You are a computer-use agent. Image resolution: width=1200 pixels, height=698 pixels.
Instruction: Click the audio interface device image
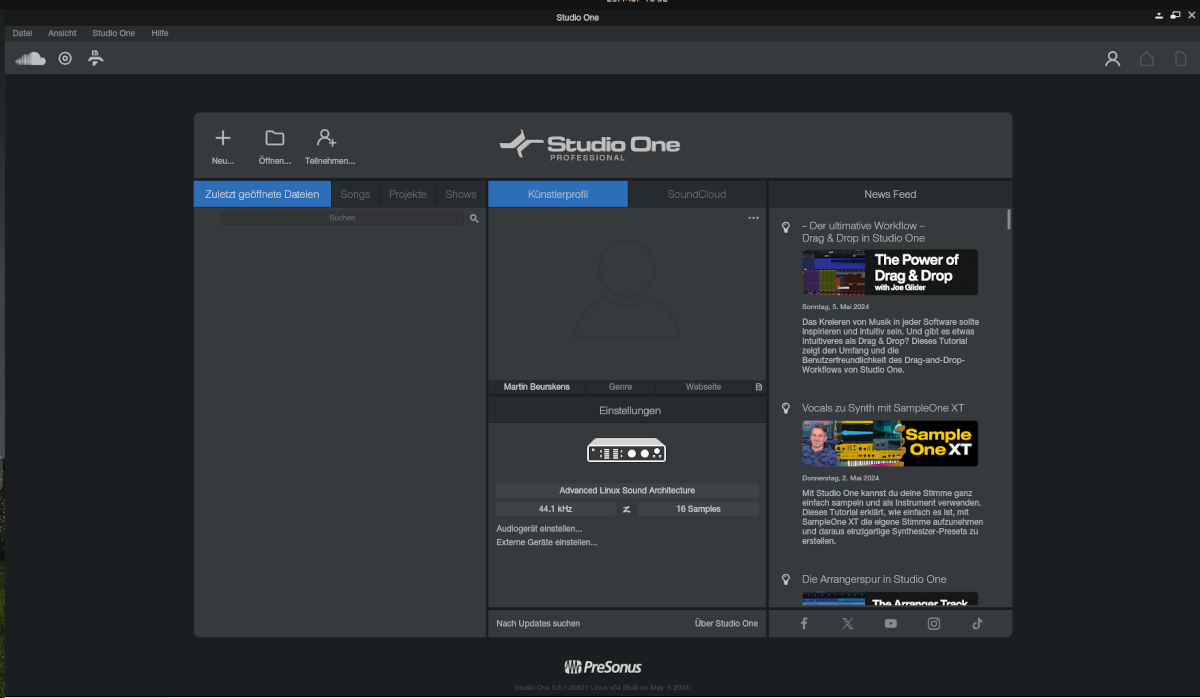pyautogui.click(x=626, y=451)
